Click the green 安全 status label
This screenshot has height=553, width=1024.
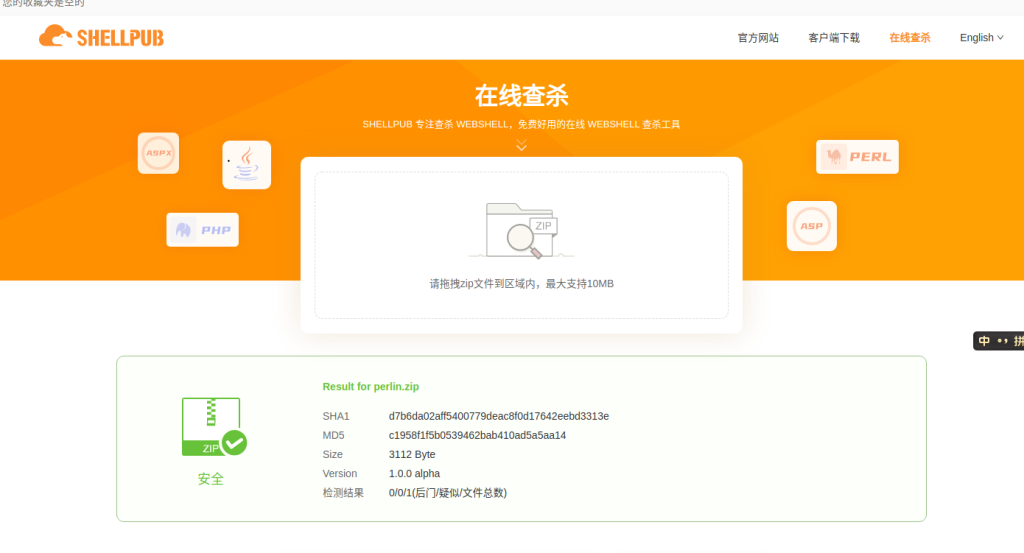tap(210, 479)
